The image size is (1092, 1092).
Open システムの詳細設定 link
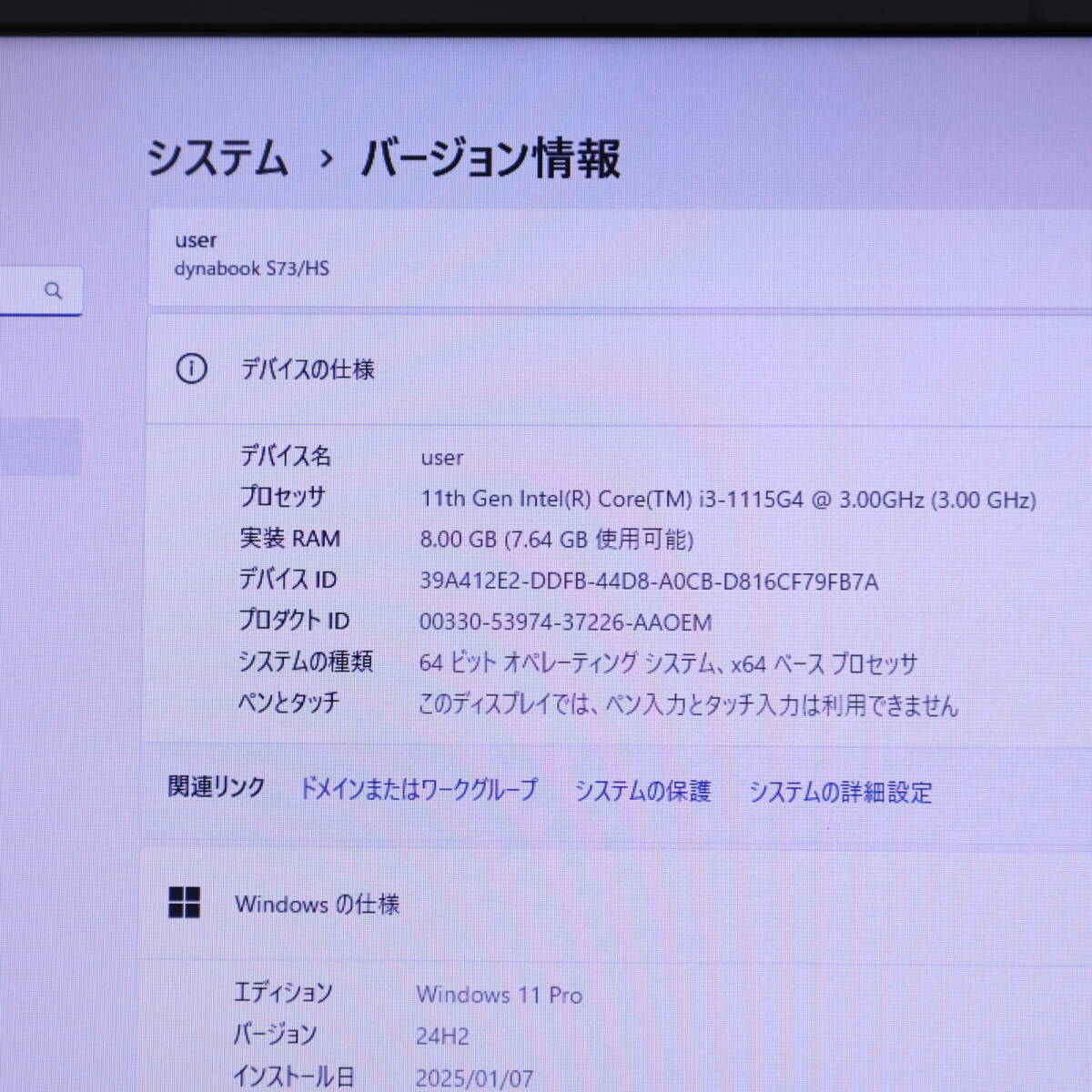(x=840, y=793)
